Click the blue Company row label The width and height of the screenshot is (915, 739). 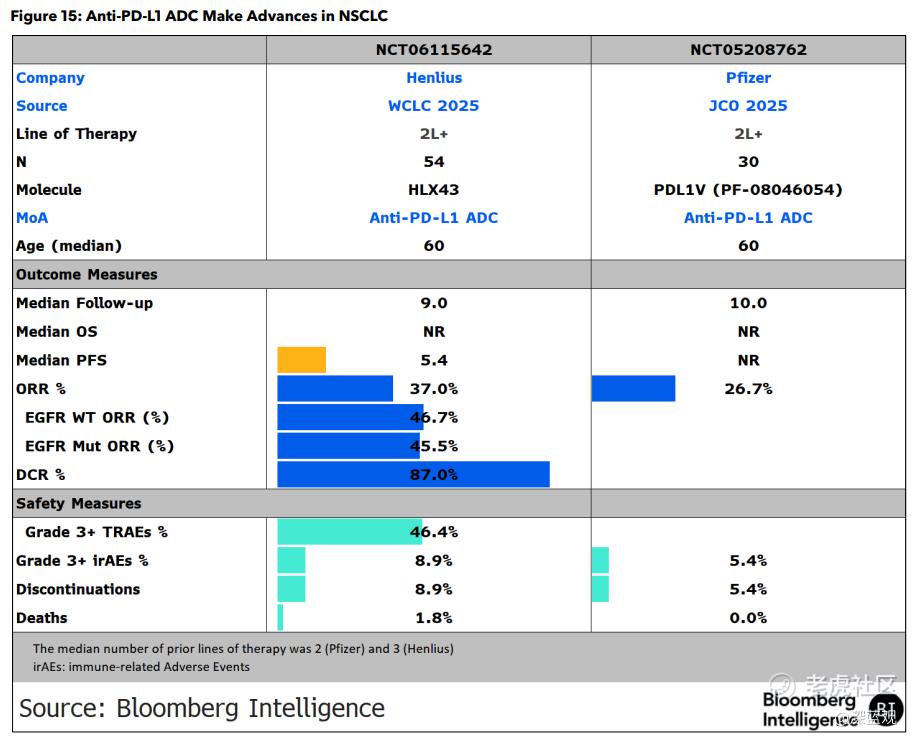pyautogui.click(x=50, y=78)
